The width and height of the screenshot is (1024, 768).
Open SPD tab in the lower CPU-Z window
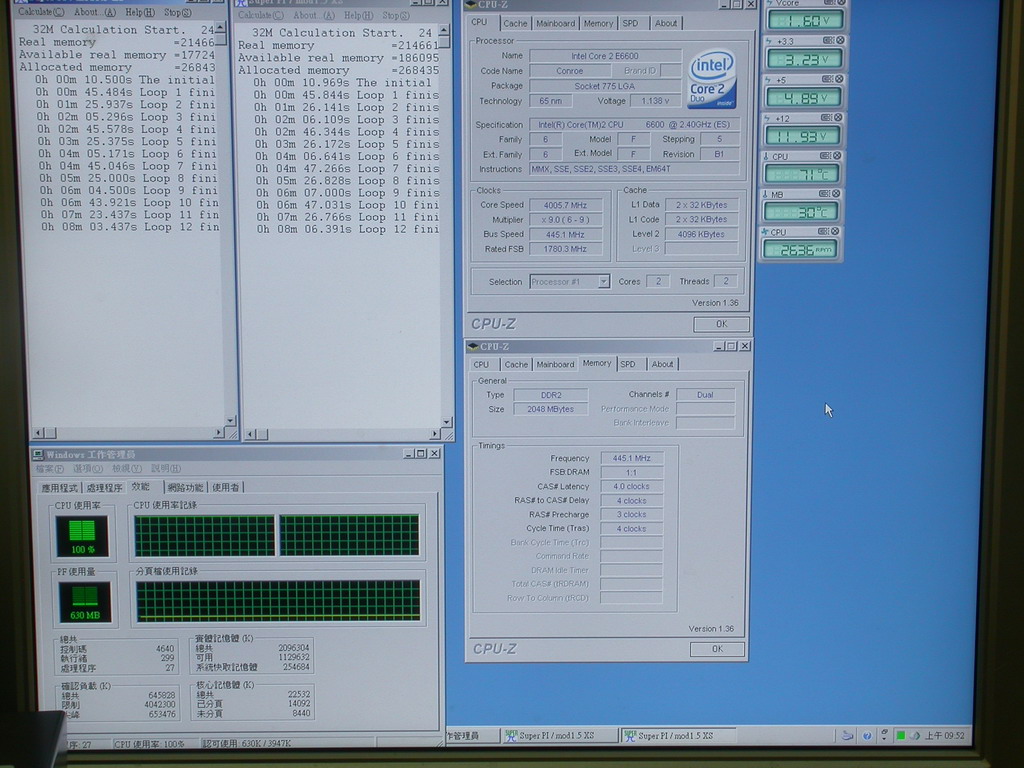point(628,364)
